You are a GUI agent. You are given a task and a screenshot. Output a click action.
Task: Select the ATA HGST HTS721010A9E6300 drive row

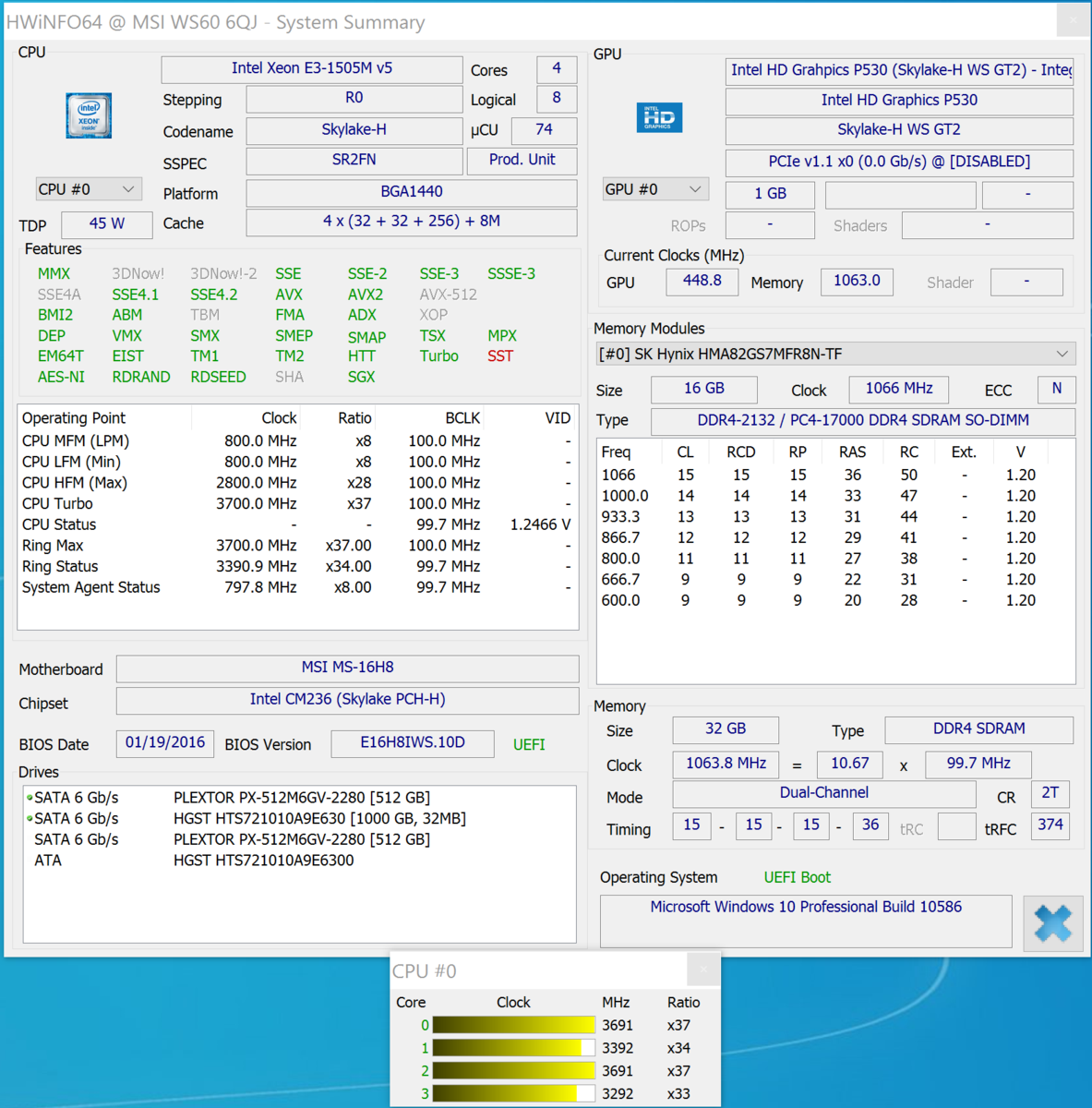pos(300,860)
